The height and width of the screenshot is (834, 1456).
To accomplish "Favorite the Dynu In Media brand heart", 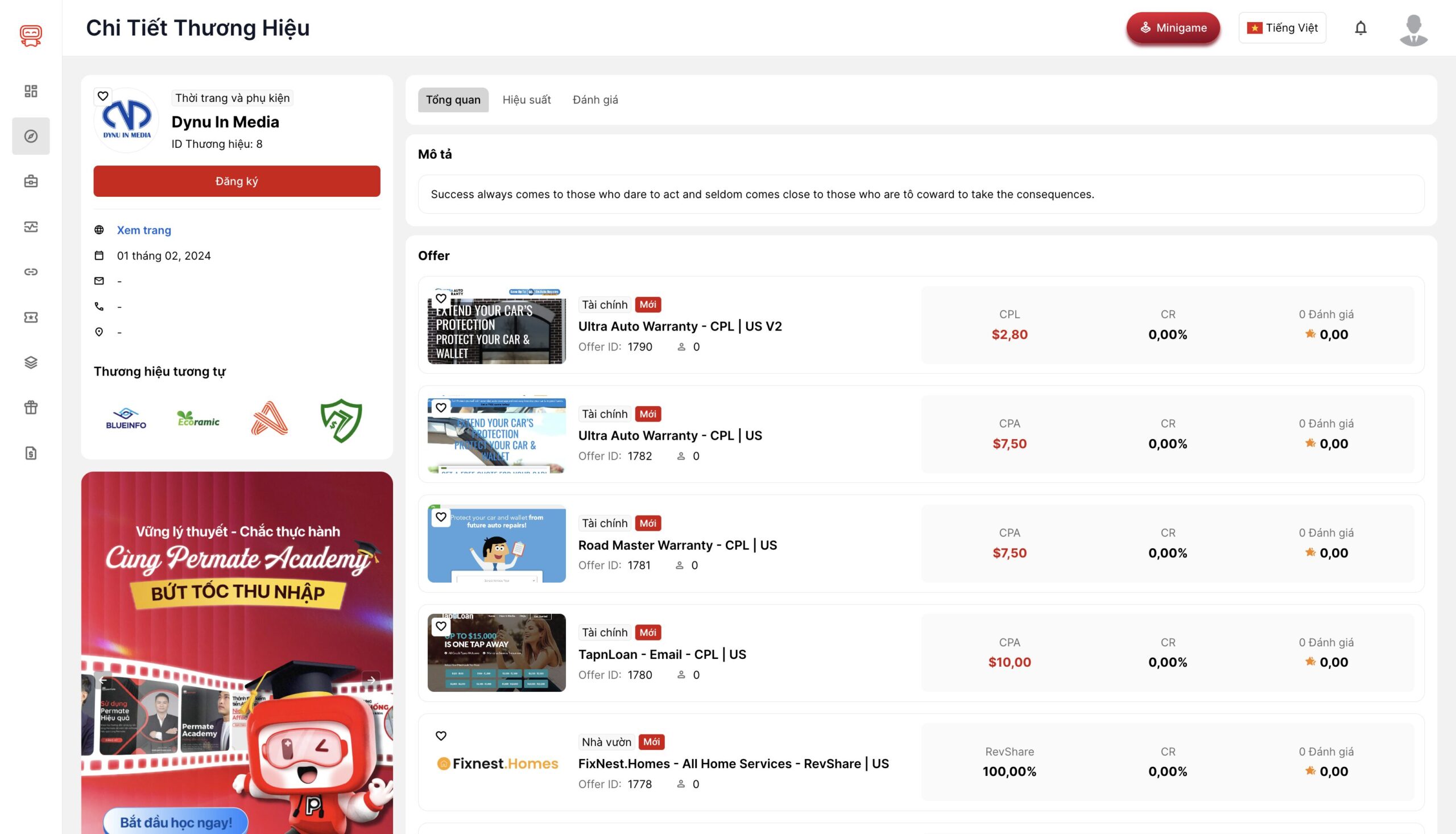I will click(x=103, y=96).
